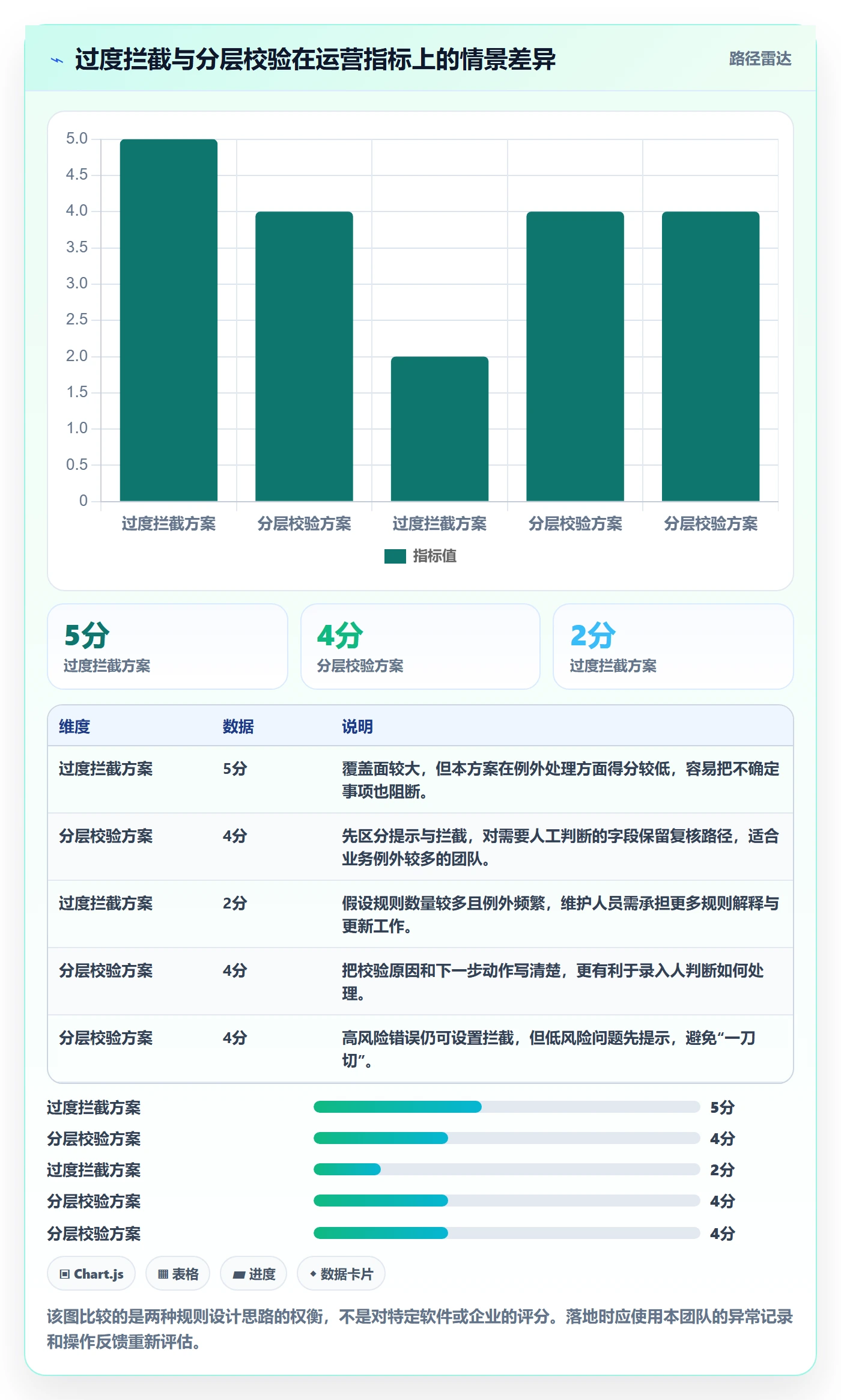Click the Chart.js chip
This screenshot has width=841, height=1400.
[91, 1273]
